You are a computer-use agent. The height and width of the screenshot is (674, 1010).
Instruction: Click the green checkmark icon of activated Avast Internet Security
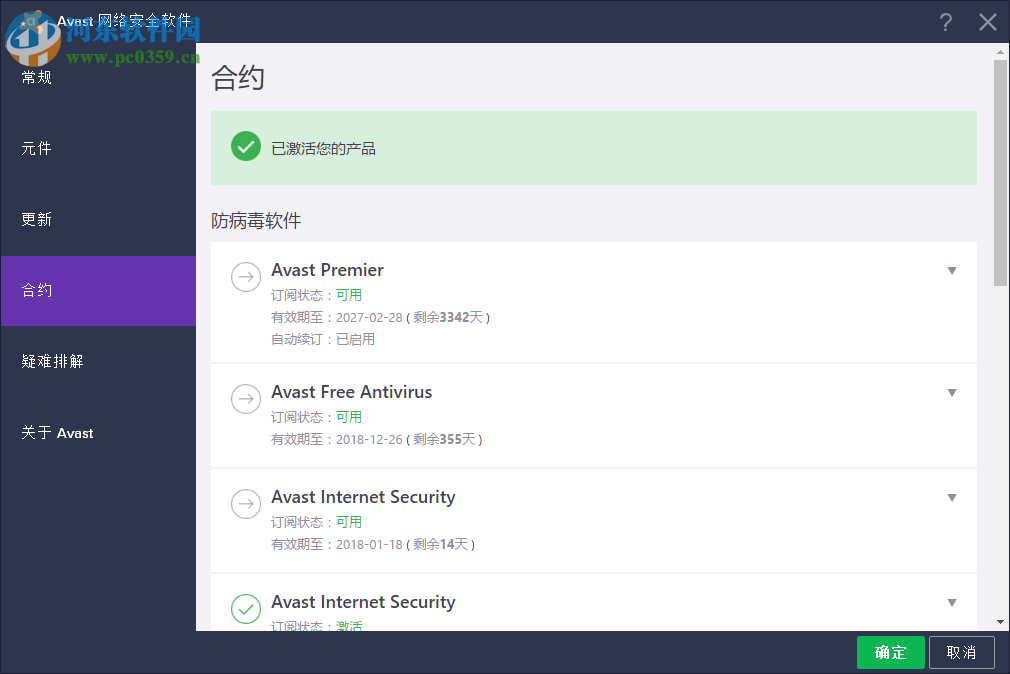pyautogui.click(x=246, y=609)
